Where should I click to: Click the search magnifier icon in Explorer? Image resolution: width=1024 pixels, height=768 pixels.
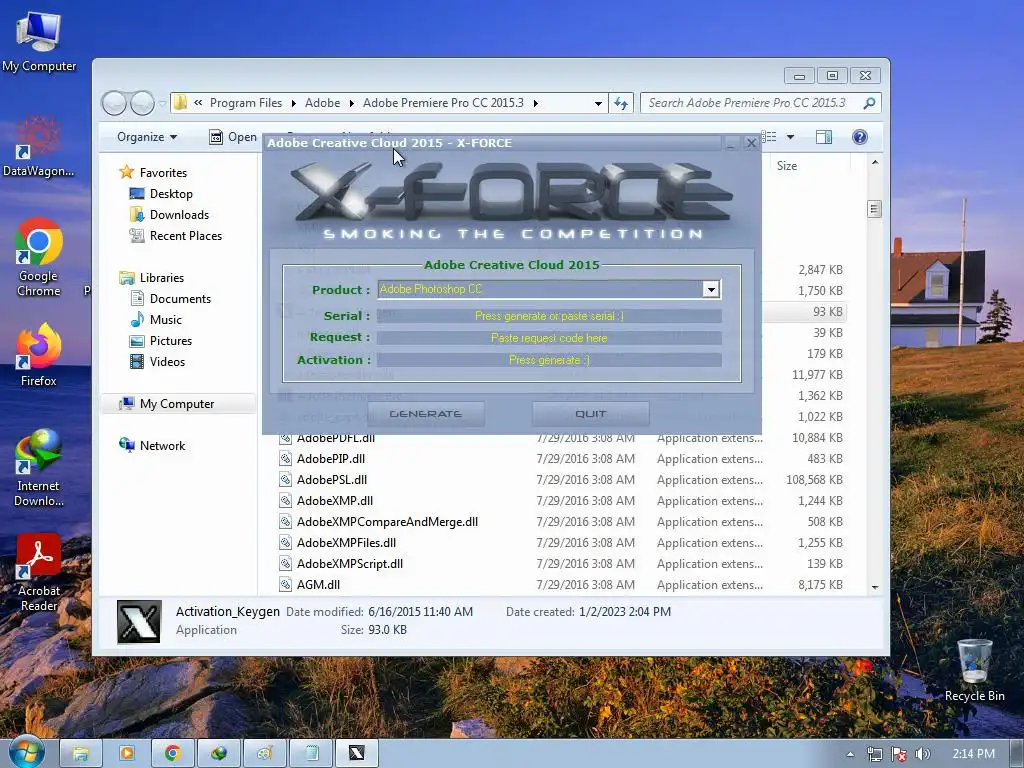[869, 103]
